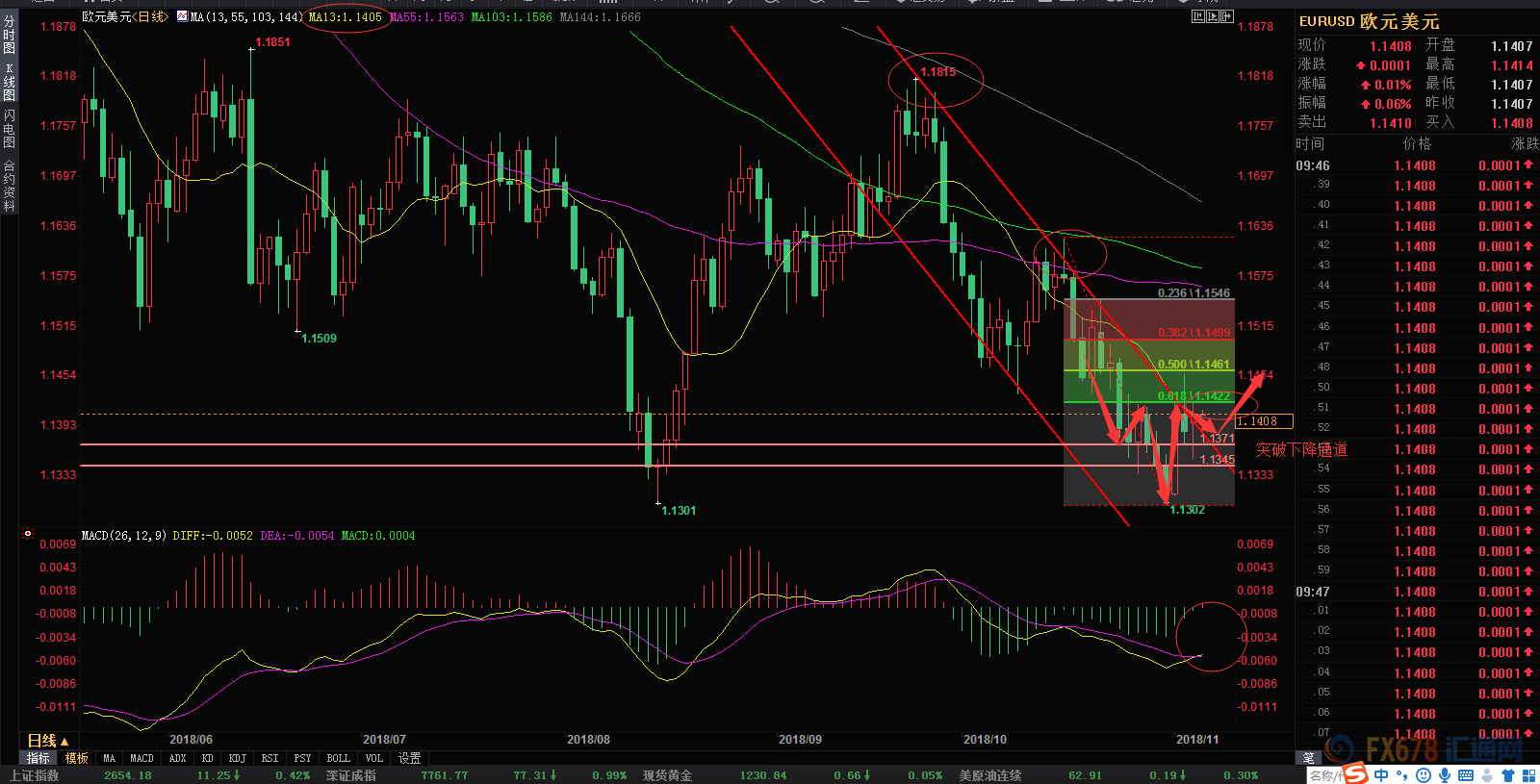1540x784 pixels.
Task: Click the 现价 1.1408 quote value
Action: 1390,46
